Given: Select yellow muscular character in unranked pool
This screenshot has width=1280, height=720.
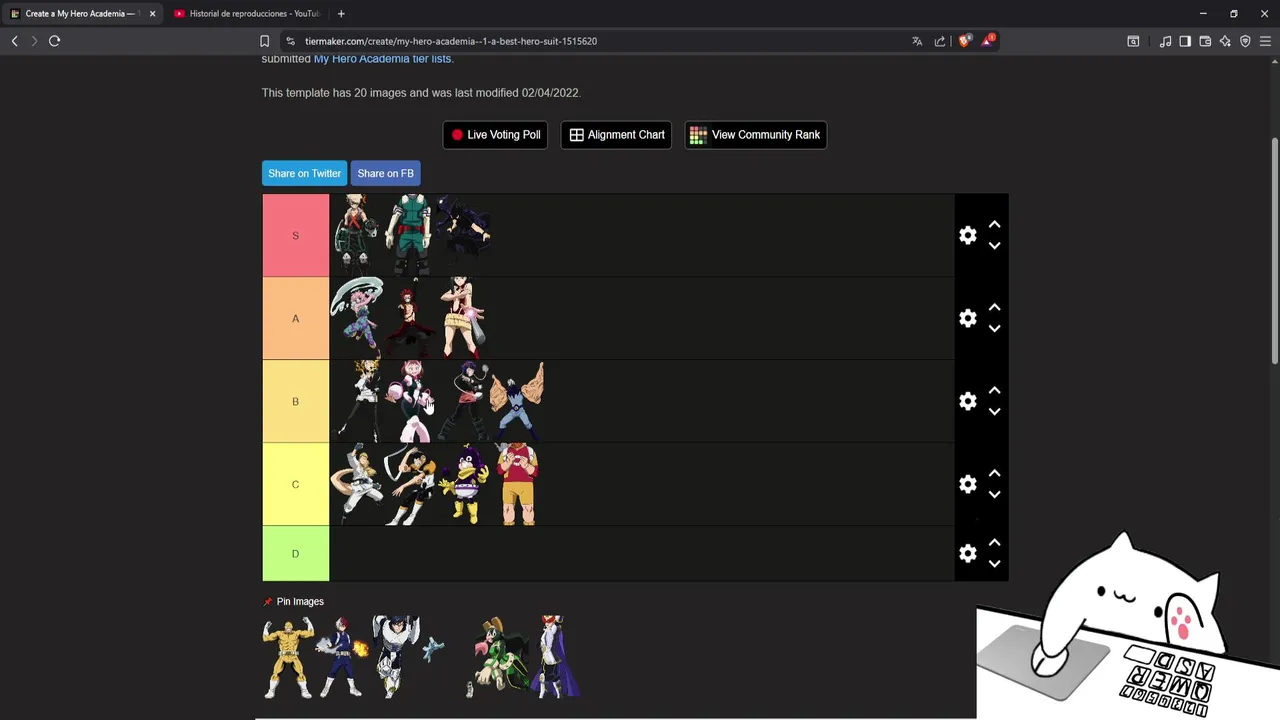Looking at the screenshot, I should click(x=288, y=657).
